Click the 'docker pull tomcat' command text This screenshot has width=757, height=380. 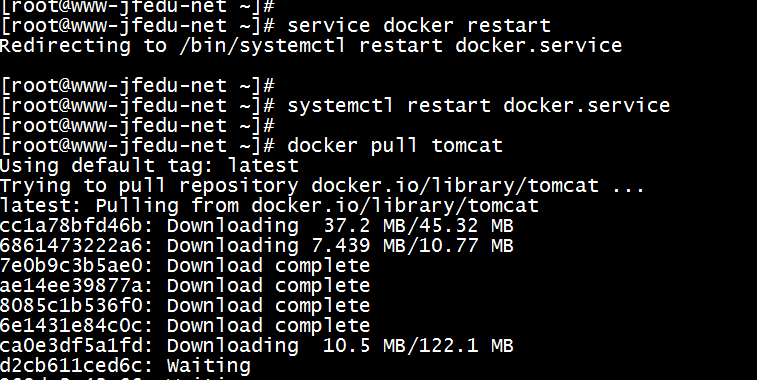395,145
